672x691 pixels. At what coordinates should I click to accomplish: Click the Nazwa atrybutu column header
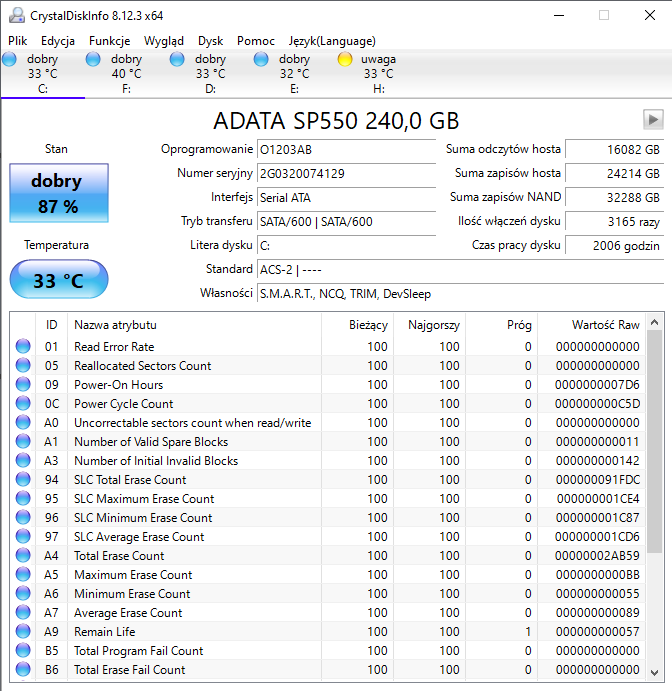pos(194,325)
